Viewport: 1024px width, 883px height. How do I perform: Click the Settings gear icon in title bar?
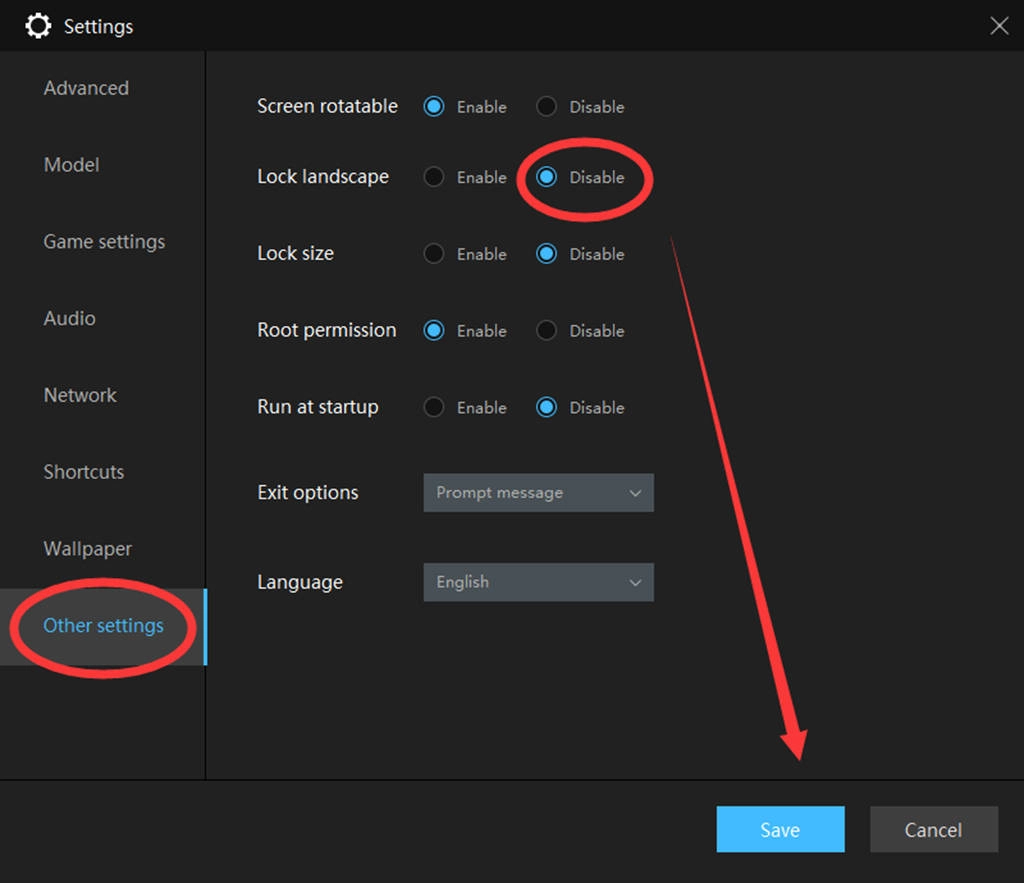38,26
